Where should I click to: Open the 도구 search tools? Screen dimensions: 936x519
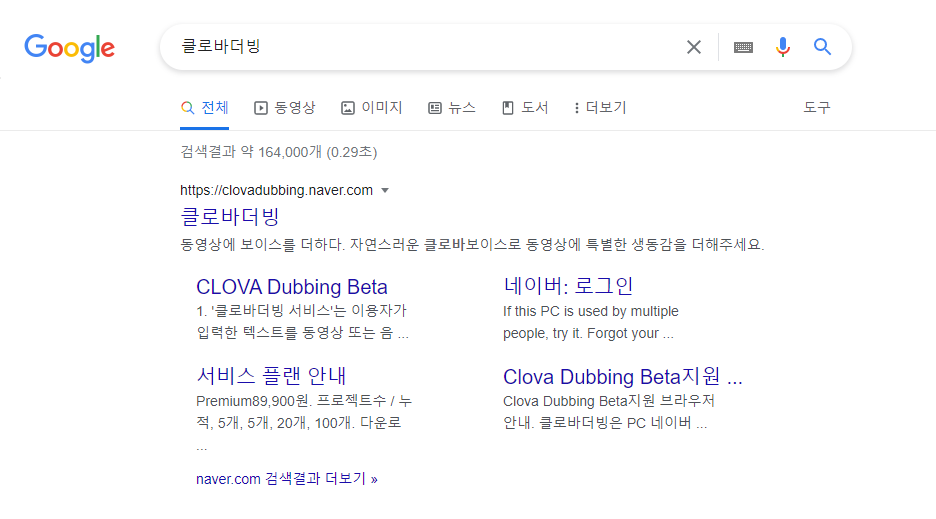(817, 108)
